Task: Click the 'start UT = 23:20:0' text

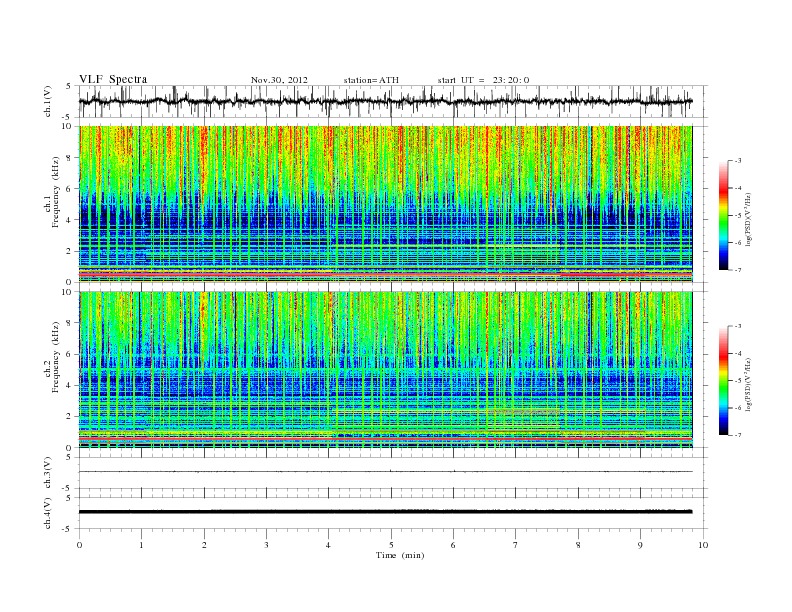Action: [483, 80]
